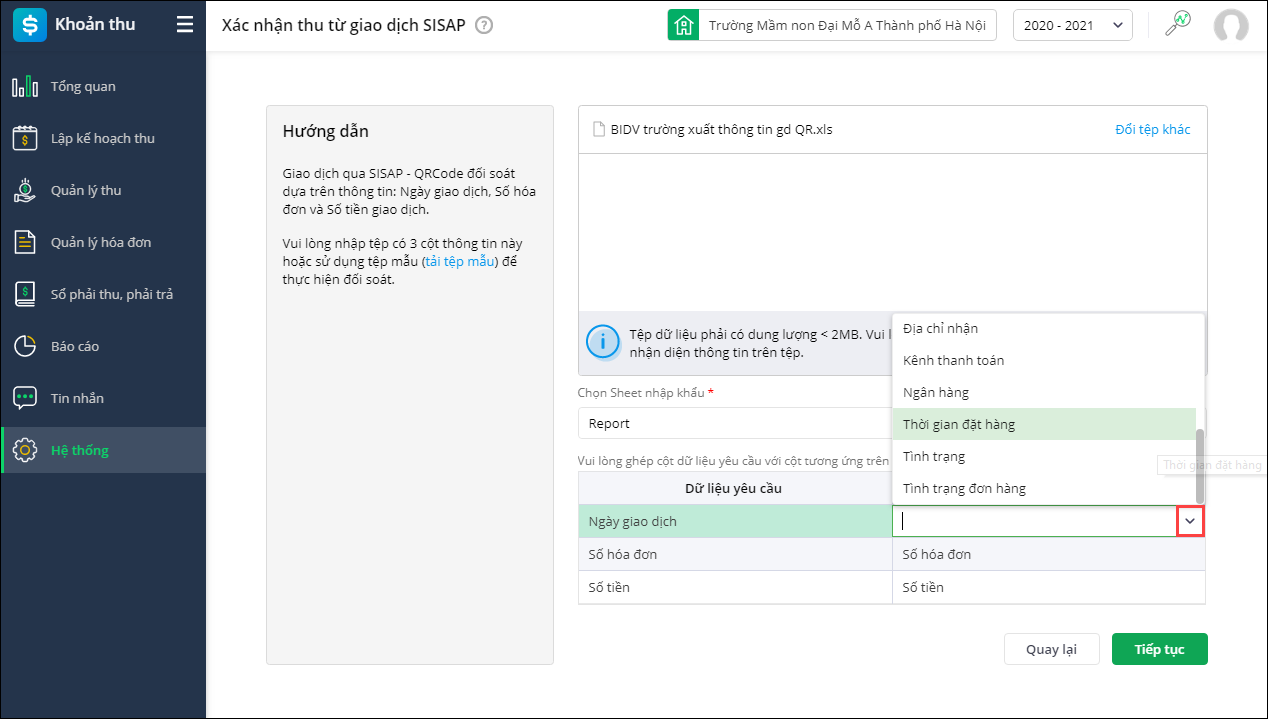Screen dimensions: 1268x719
Task: Click the Khoản thu dollar logo icon
Action: (29, 25)
